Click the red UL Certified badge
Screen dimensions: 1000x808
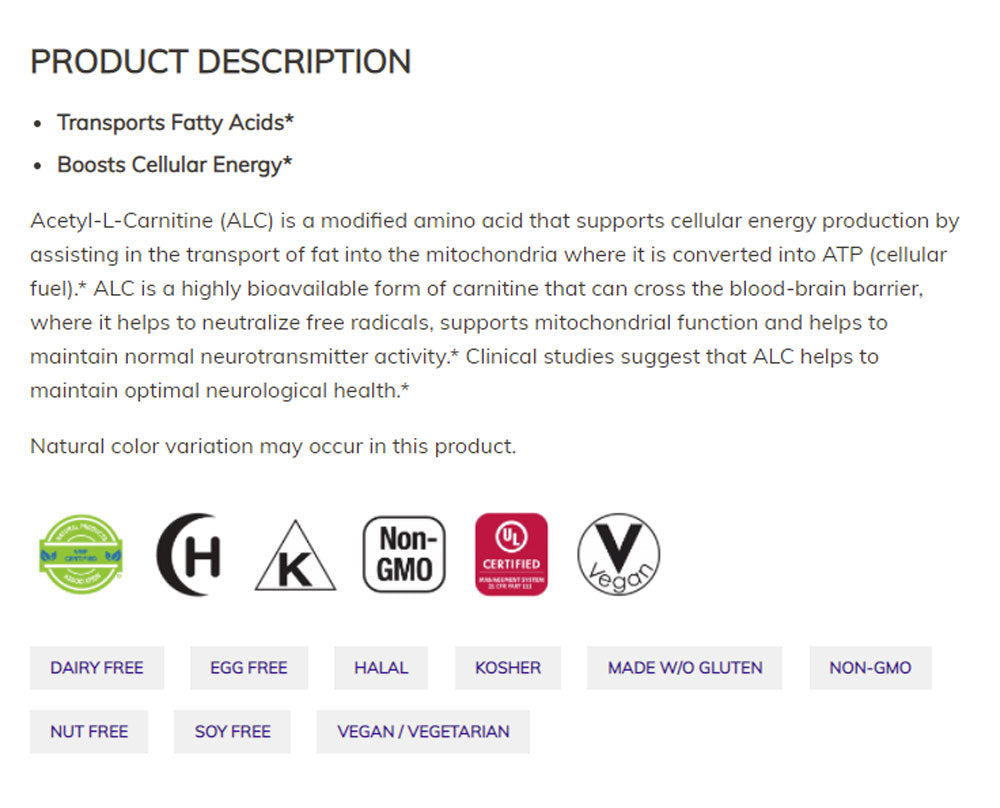coord(511,554)
